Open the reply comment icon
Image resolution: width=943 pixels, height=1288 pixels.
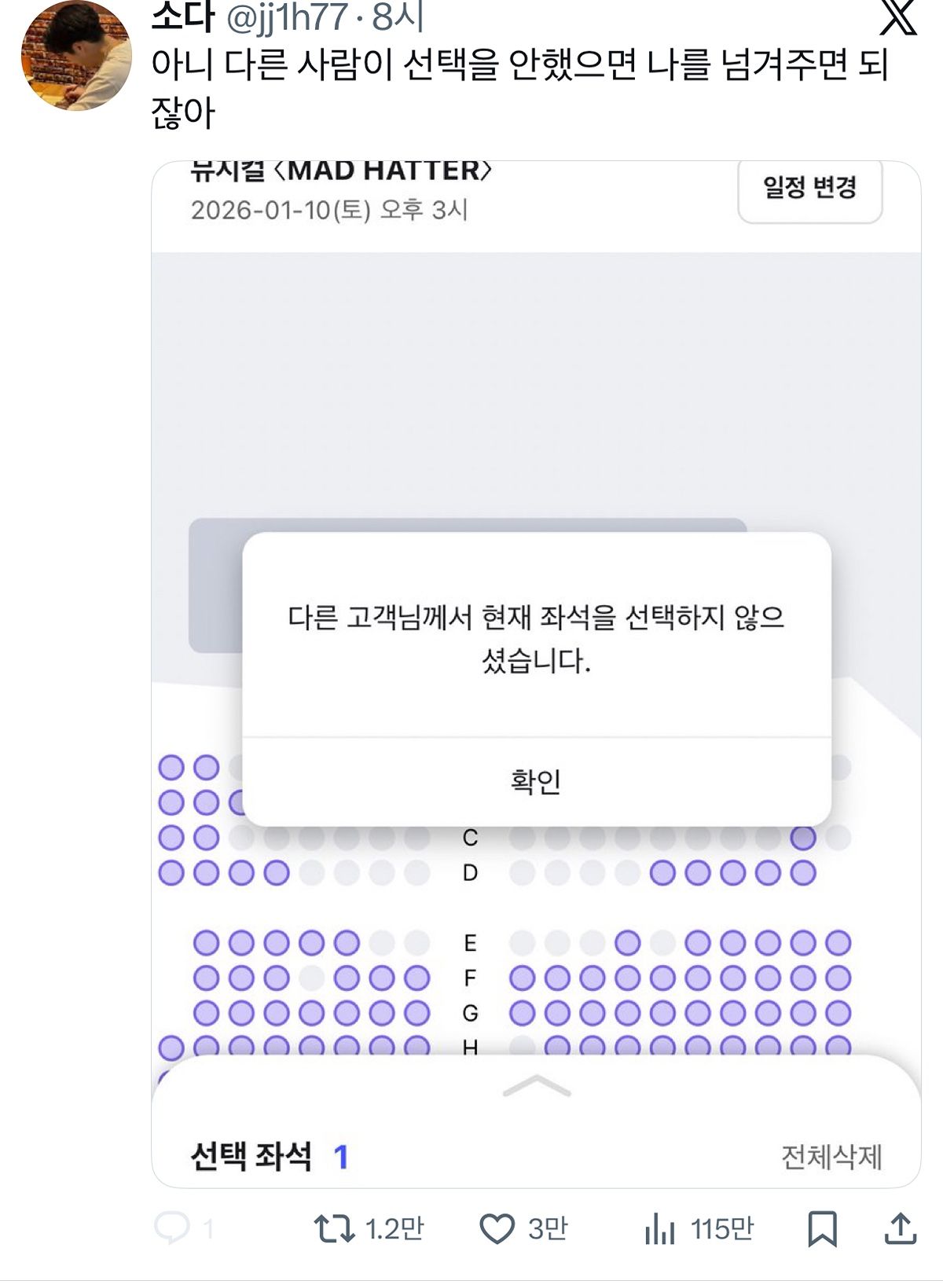coord(172,1227)
